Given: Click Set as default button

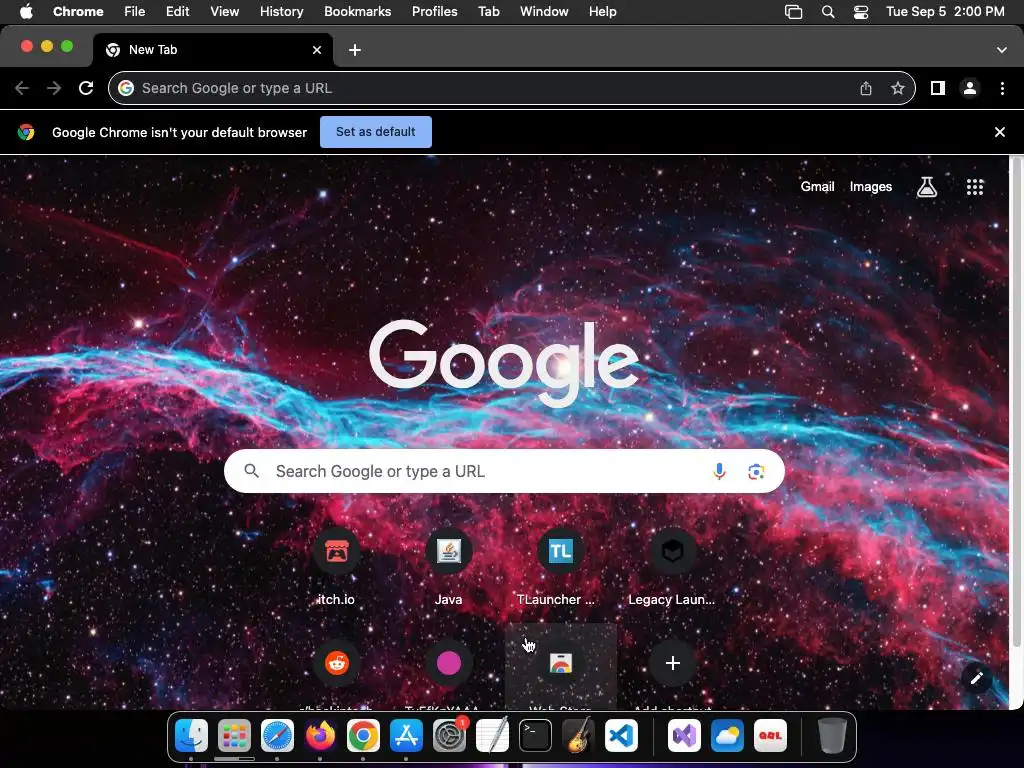Looking at the screenshot, I should pyautogui.click(x=376, y=132).
